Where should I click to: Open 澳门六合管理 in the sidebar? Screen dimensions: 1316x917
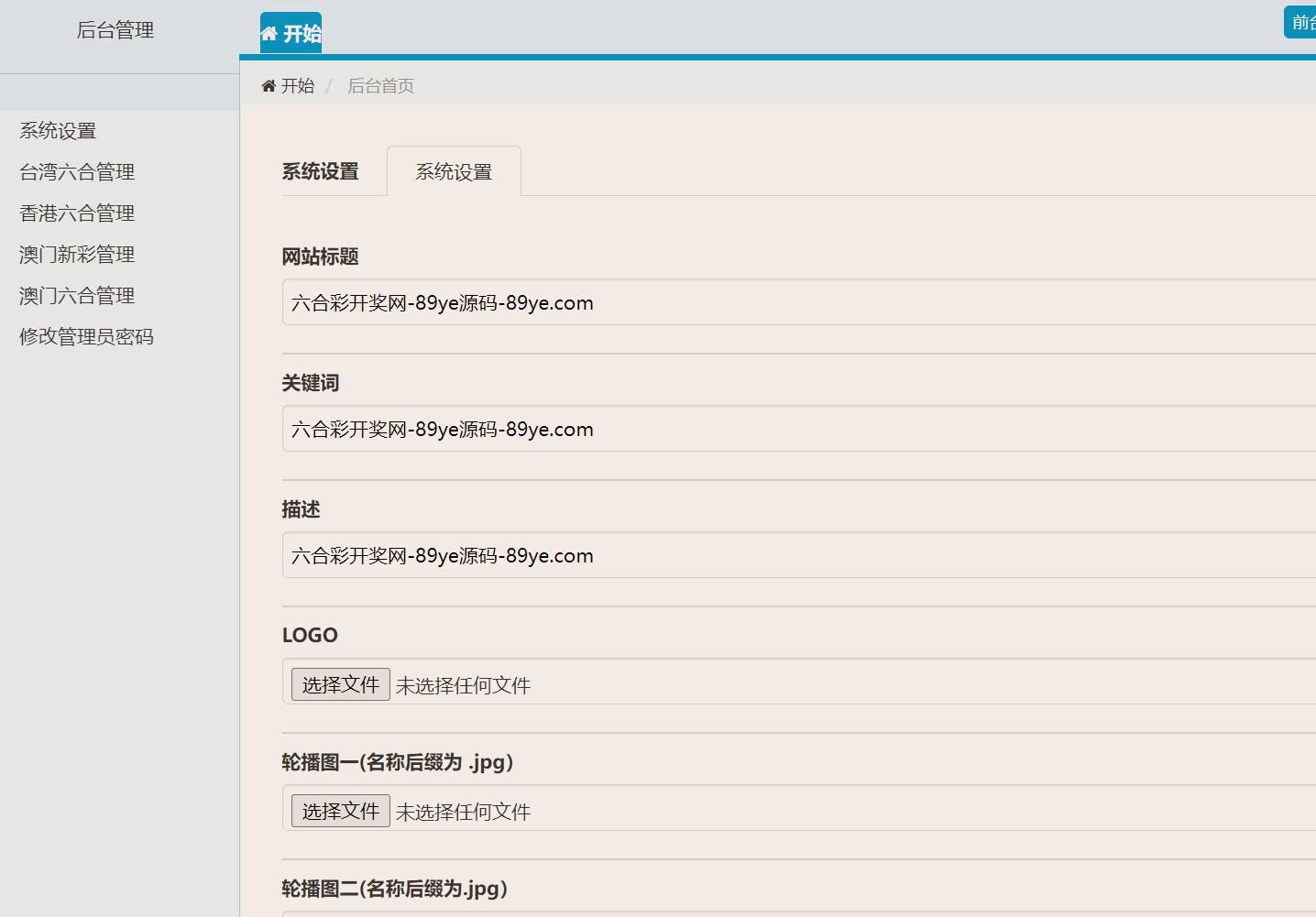(x=77, y=296)
